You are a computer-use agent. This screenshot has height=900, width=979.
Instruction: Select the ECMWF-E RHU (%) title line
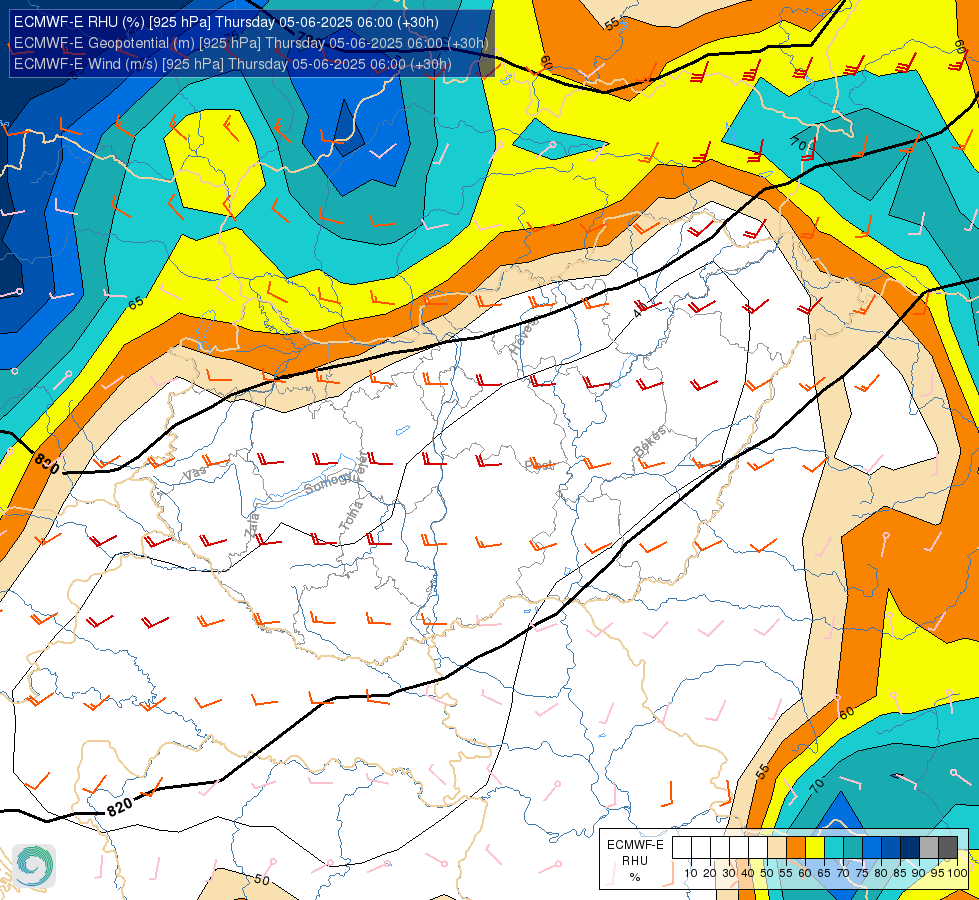coord(226,22)
